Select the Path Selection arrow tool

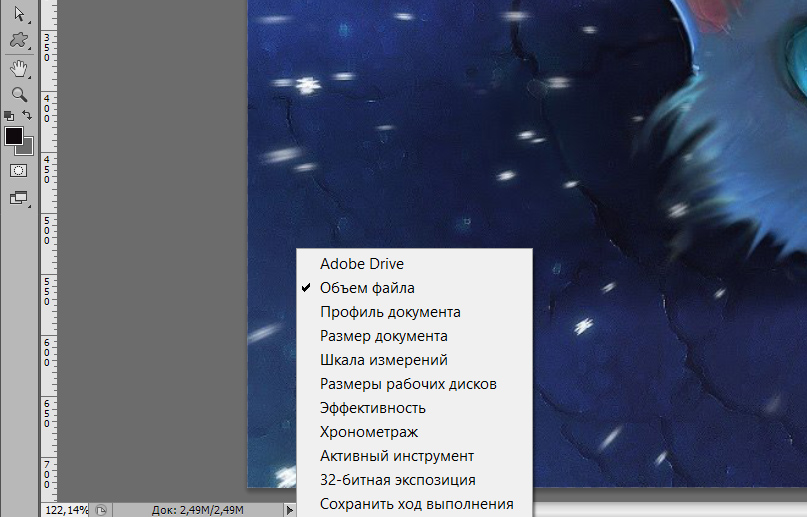pos(18,14)
